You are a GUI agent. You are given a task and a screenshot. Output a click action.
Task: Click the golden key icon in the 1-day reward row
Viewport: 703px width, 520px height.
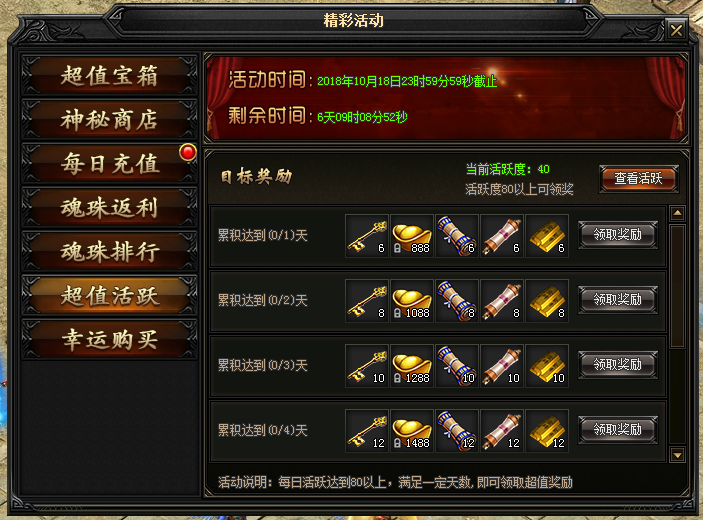point(367,236)
